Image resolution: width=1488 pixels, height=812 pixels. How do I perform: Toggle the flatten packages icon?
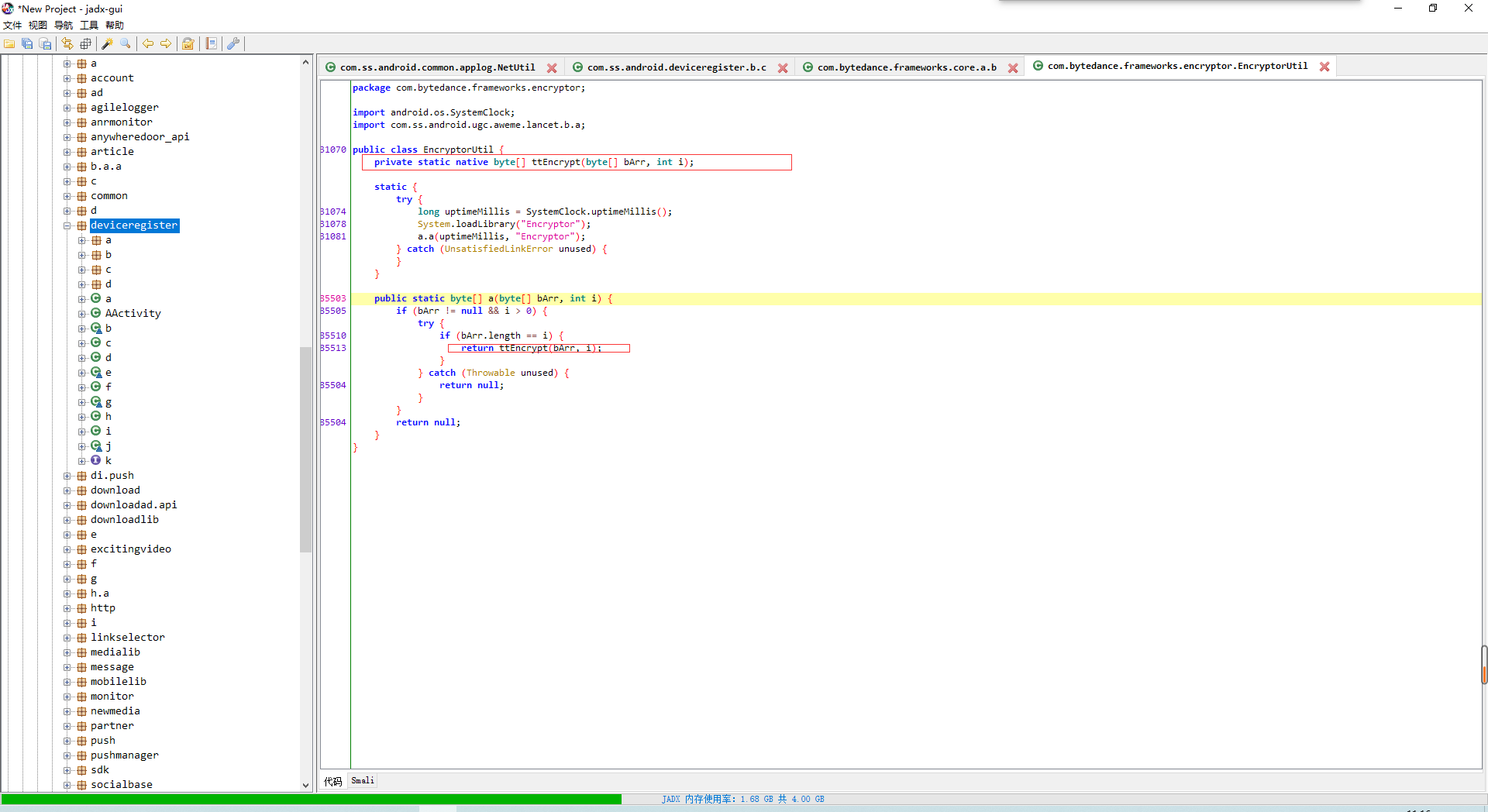85,44
